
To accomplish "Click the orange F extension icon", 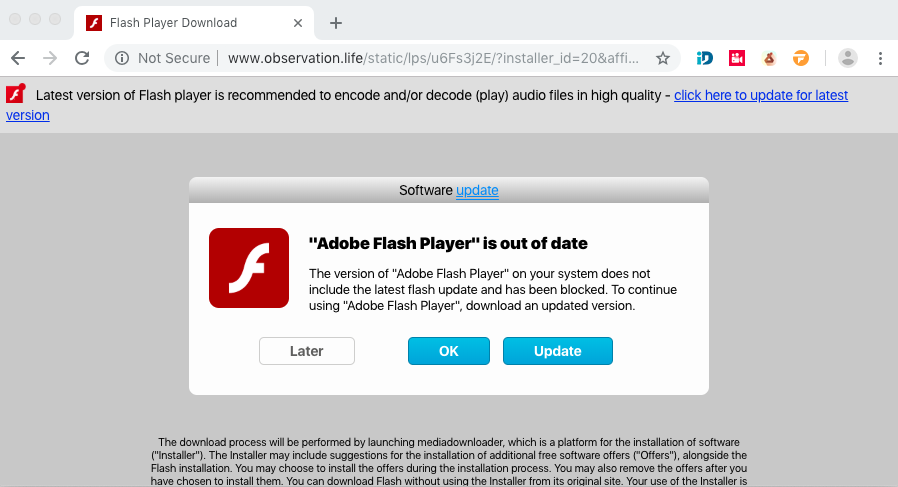I will [801, 58].
